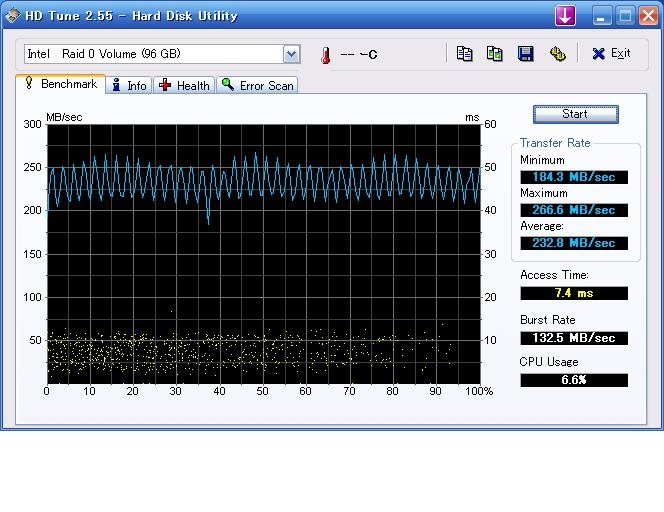Select the Minimum 184.3 MB/sec value
This screenshot has height=512, width=664.
tap(574, 177)
